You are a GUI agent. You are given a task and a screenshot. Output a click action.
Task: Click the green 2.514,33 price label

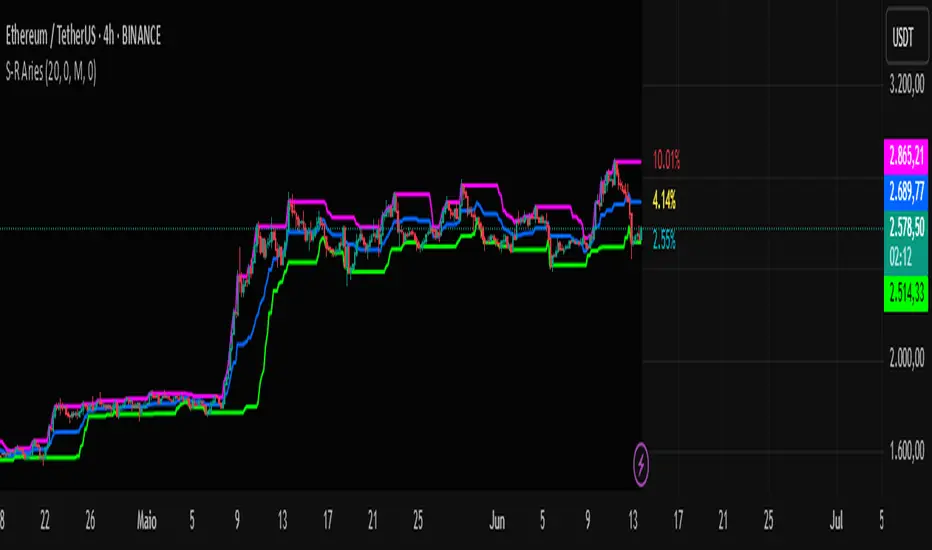(906, 293)
